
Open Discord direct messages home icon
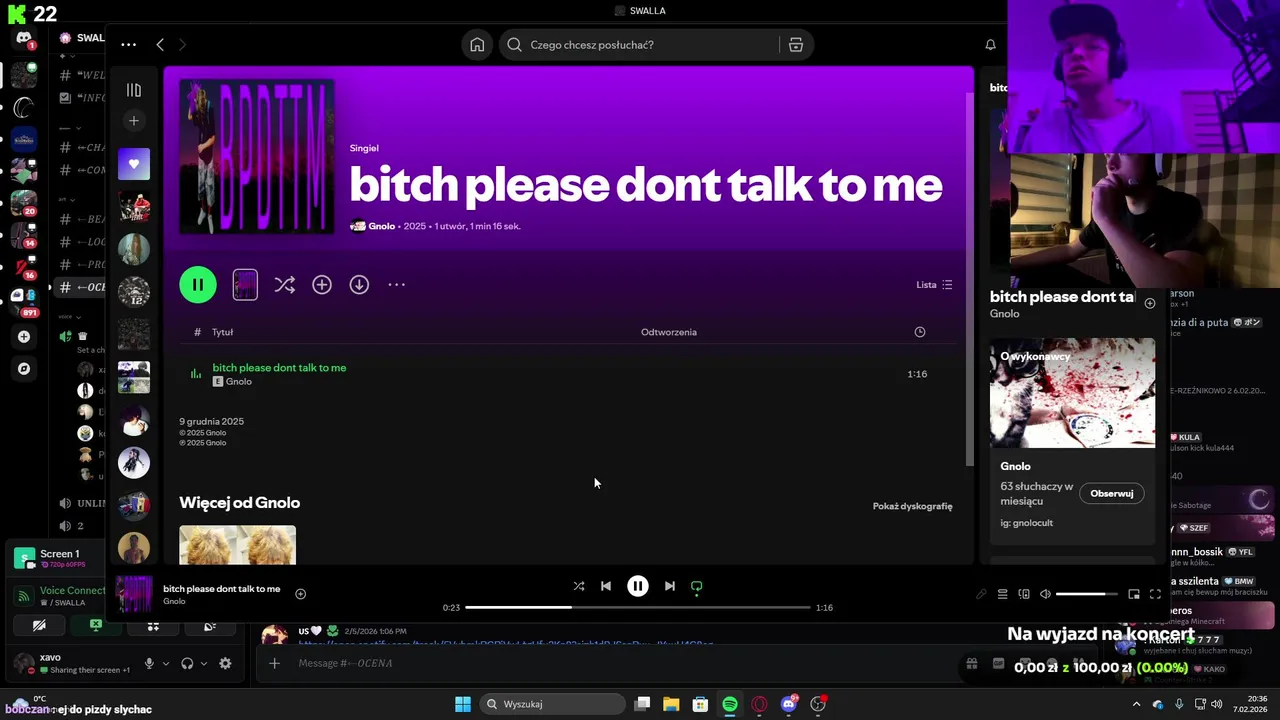[x=24, y=38]
